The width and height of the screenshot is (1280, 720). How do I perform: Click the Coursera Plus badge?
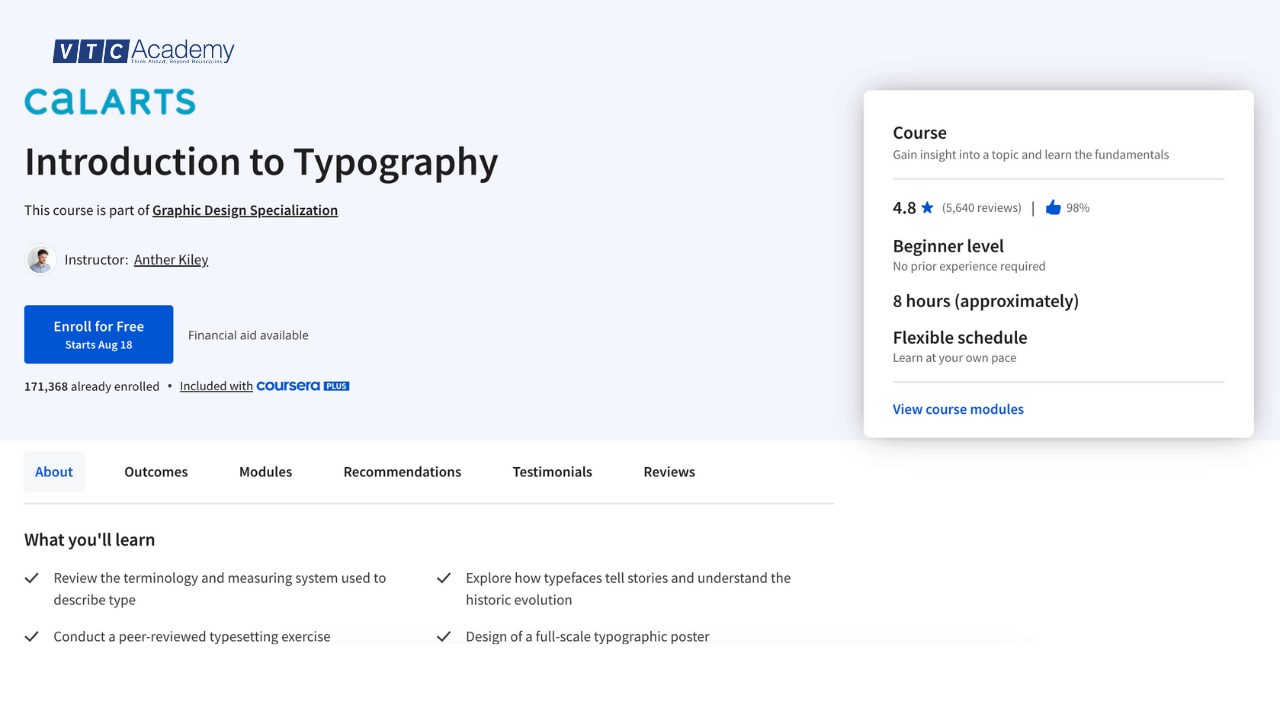302,385
